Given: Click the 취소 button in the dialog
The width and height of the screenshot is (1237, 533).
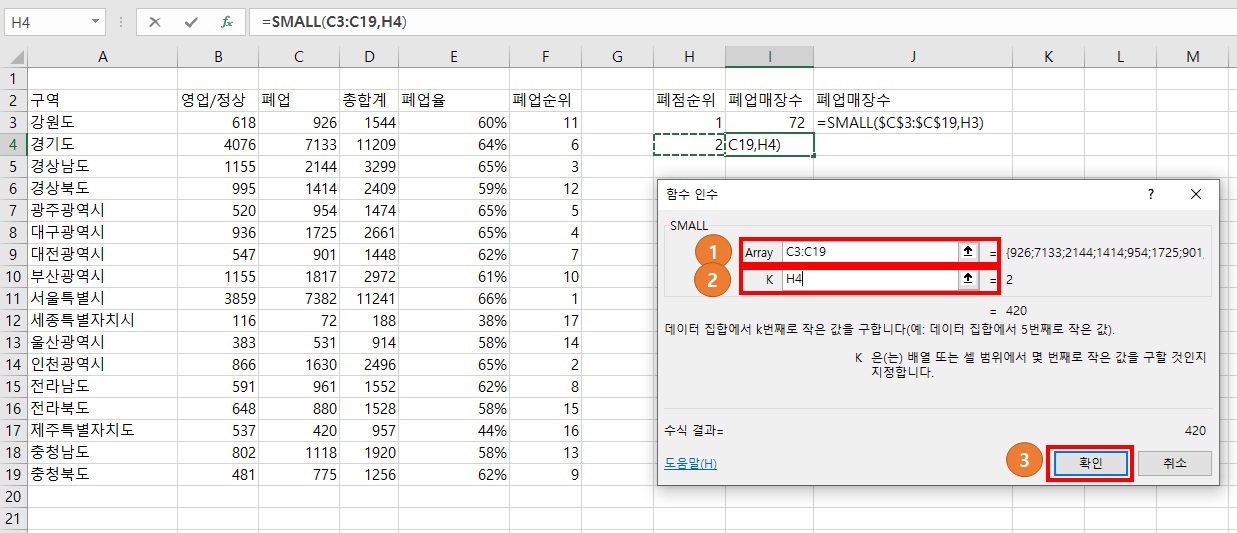Looking at the screenshot, I should [x=1174, y=463].
